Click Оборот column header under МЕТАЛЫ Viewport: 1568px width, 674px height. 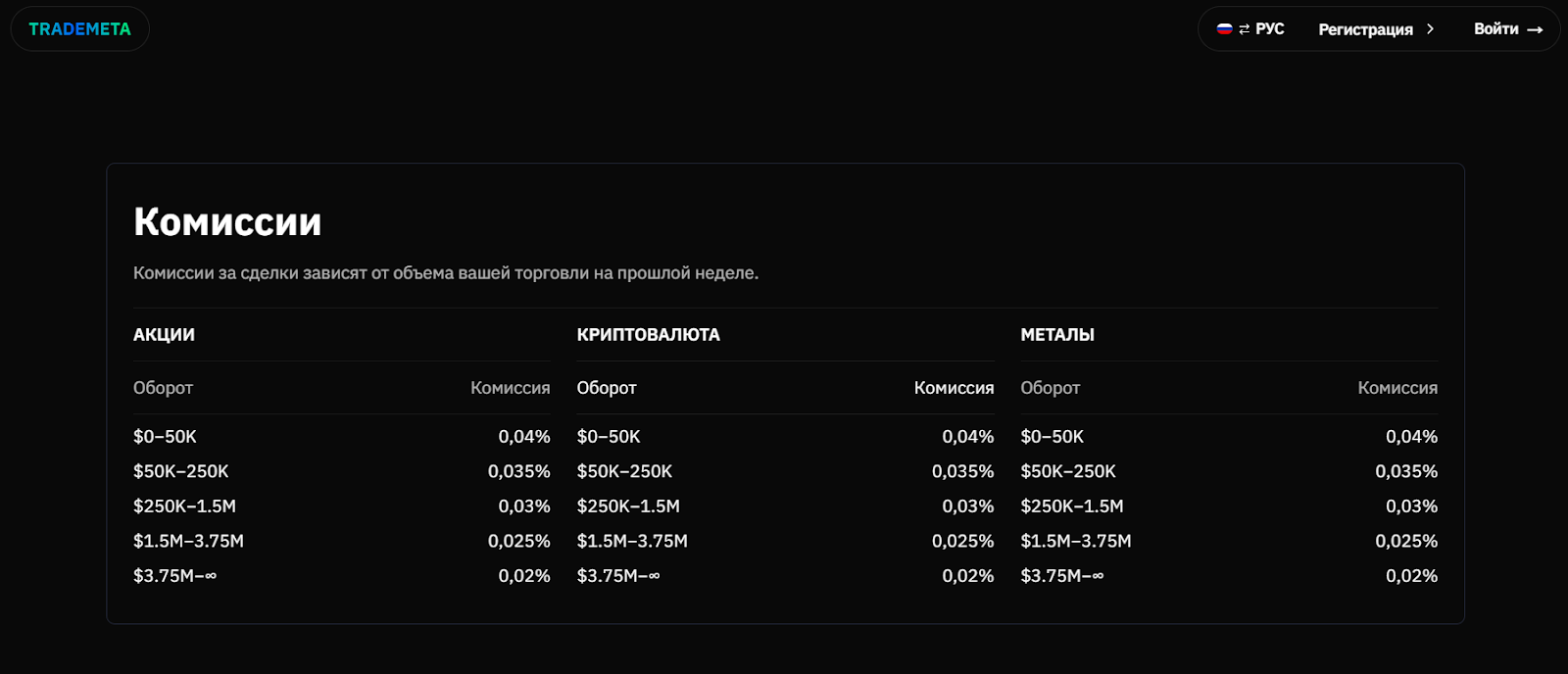click(1050, 388)
